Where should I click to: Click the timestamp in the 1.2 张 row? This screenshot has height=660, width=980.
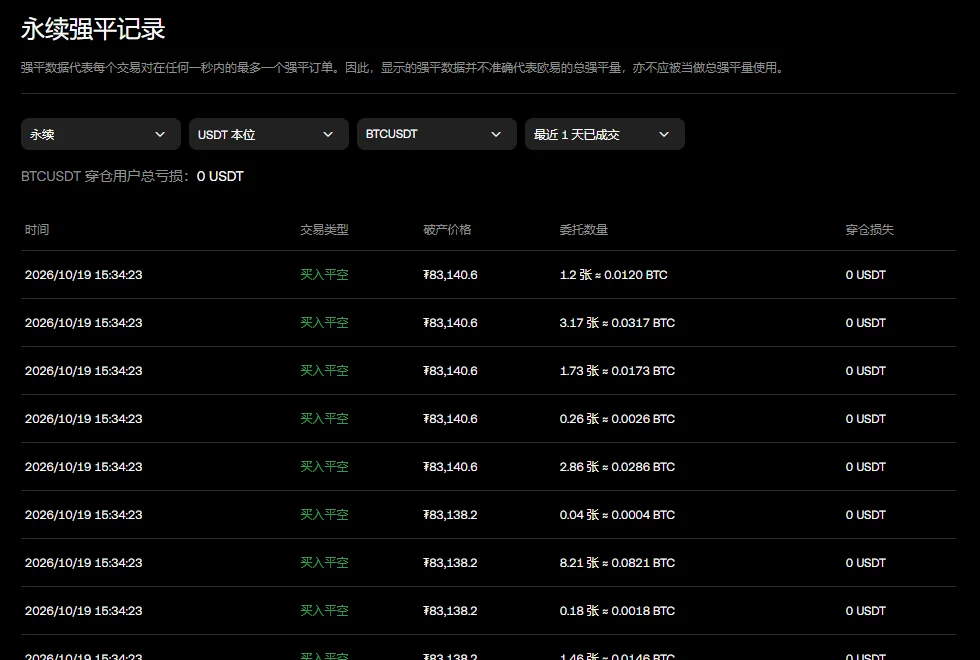[84, 275]
